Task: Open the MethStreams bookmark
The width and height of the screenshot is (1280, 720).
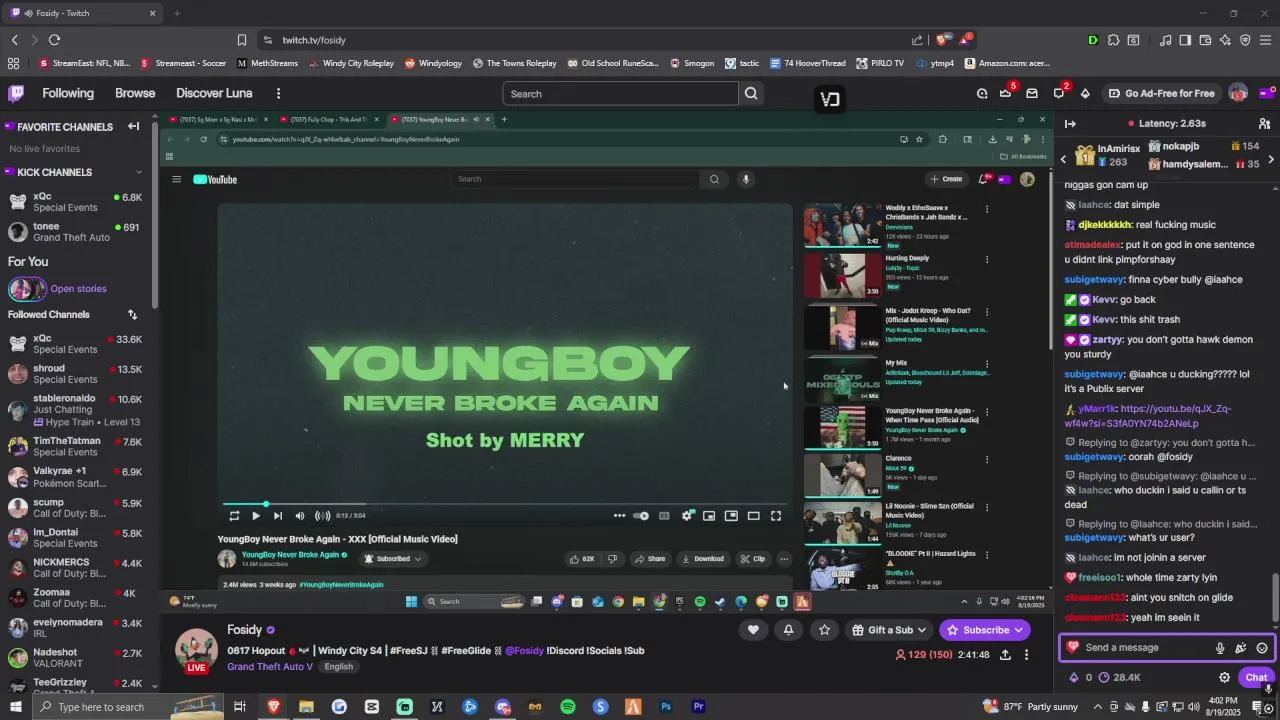Action: (x=267, y=63)
